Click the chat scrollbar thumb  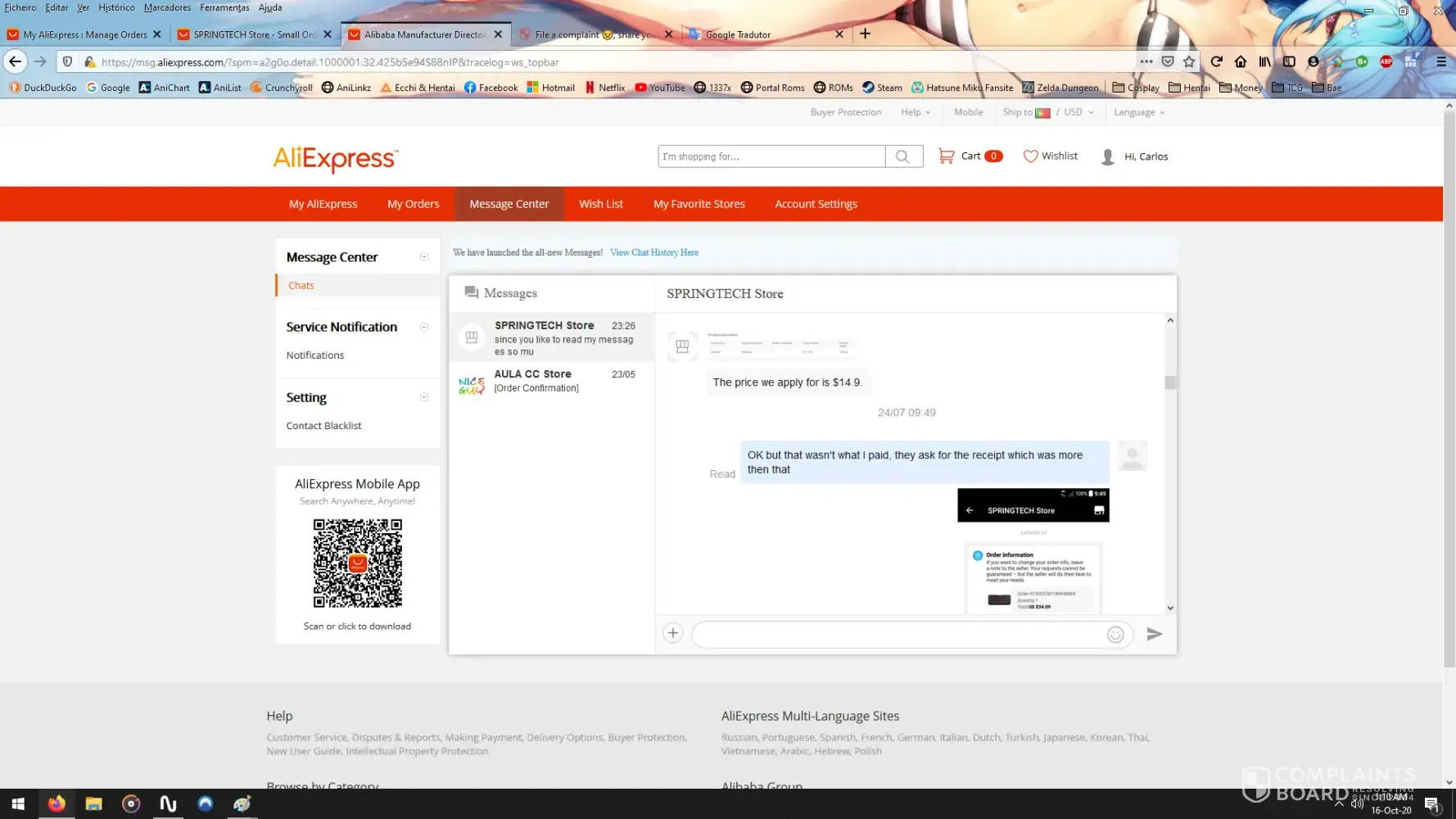coord(1170,382)
